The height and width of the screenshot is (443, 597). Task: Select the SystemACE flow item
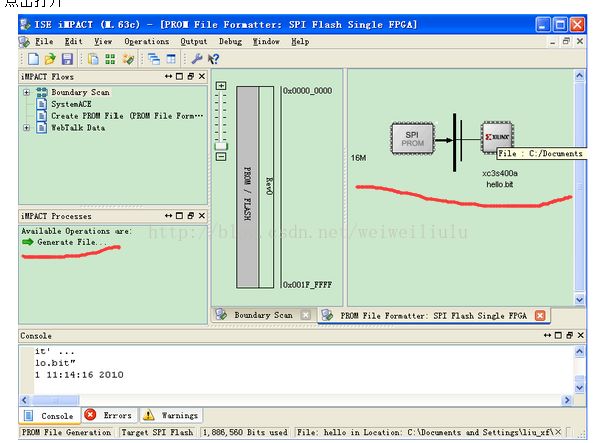(x=71, y=104)
